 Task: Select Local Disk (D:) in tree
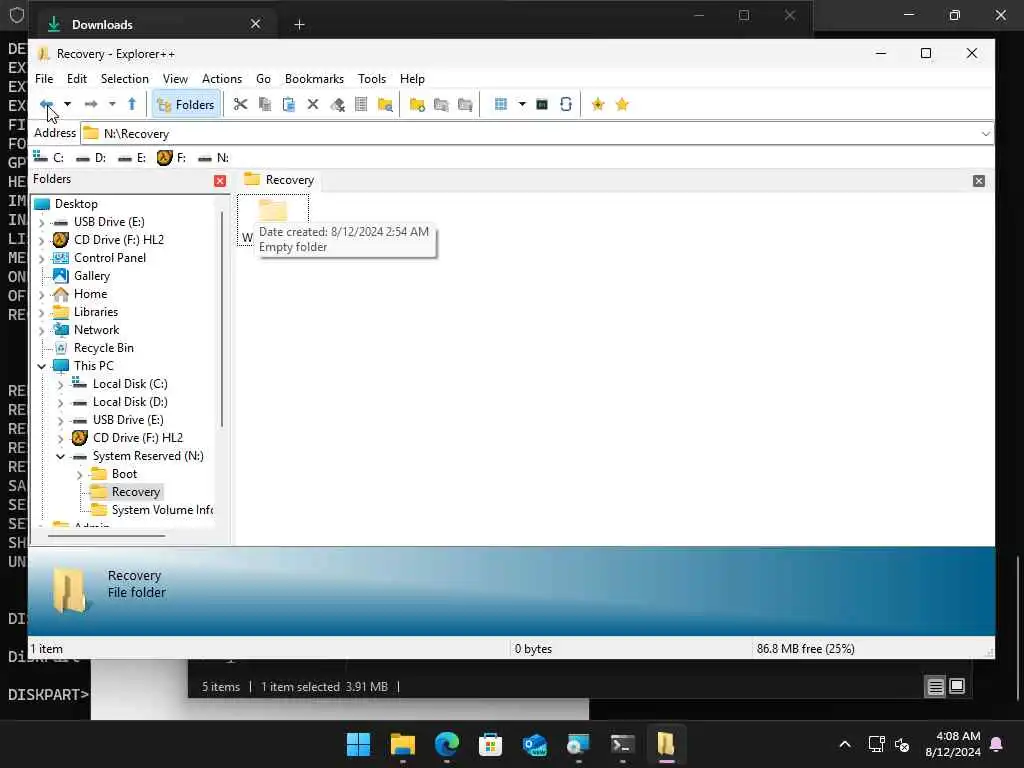(x=129, y=402)
